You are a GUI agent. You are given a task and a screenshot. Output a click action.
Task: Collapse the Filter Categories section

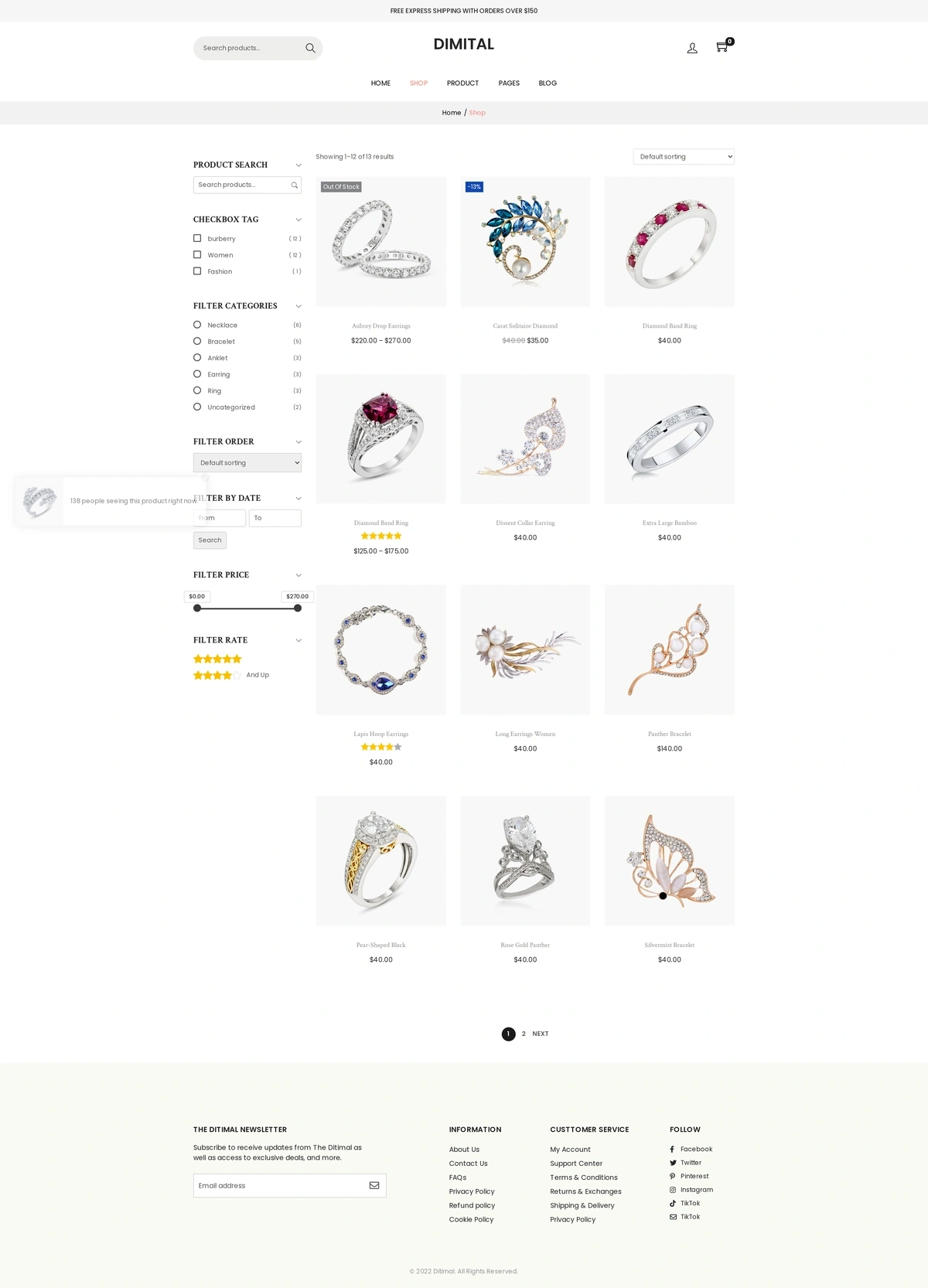(x=299, y=306)
